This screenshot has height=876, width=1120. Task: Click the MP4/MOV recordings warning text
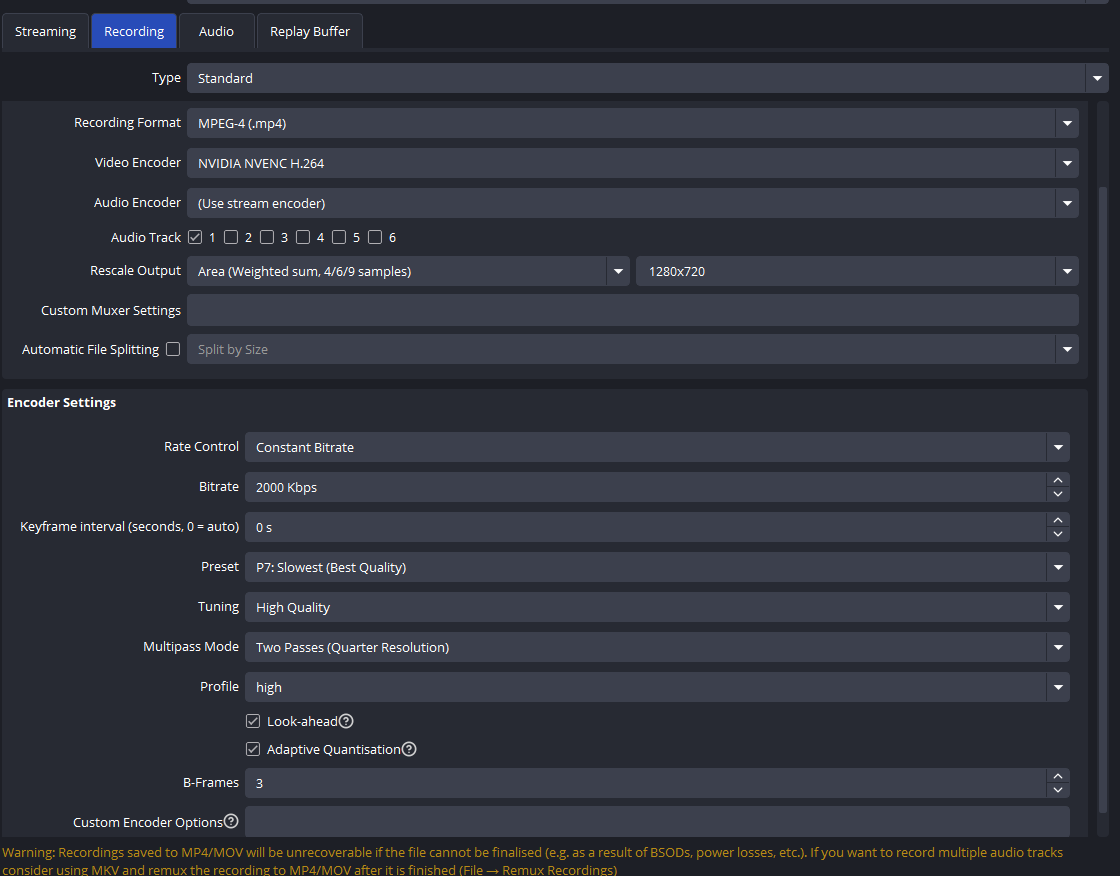533,861
